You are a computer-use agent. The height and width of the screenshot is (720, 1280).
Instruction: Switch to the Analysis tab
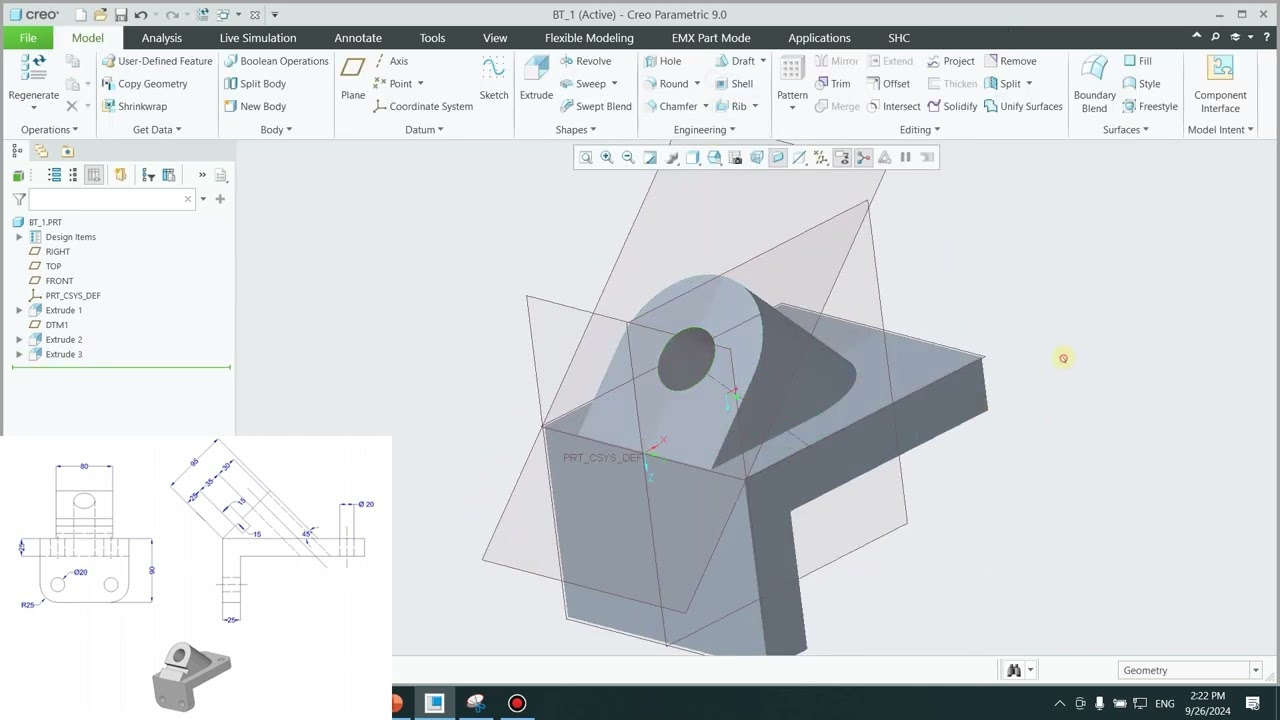161,38
